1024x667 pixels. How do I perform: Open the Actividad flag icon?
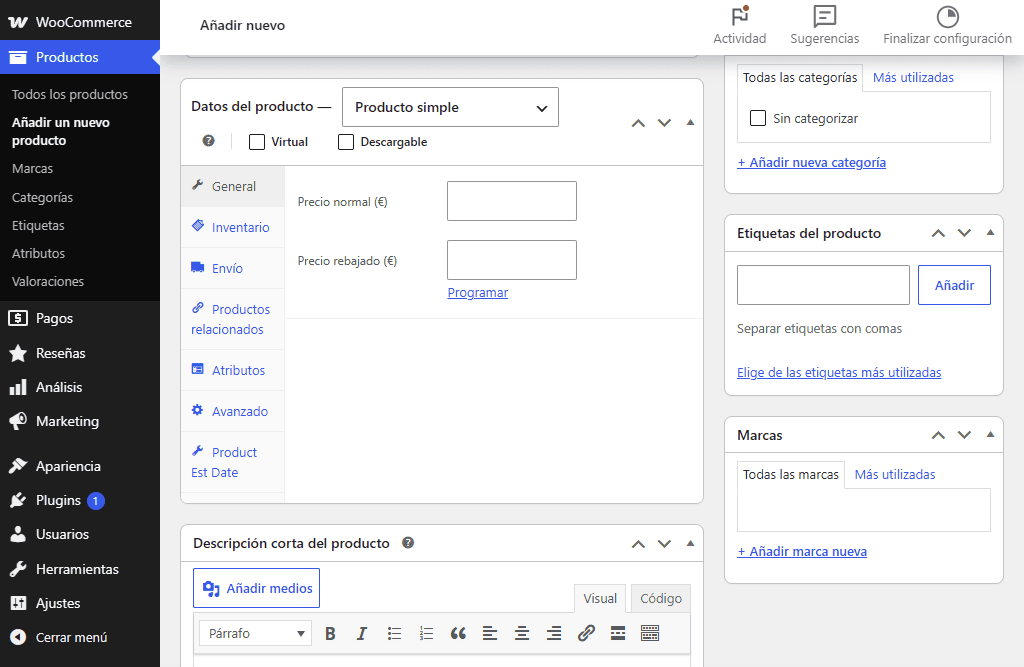(x=739, y=16)
